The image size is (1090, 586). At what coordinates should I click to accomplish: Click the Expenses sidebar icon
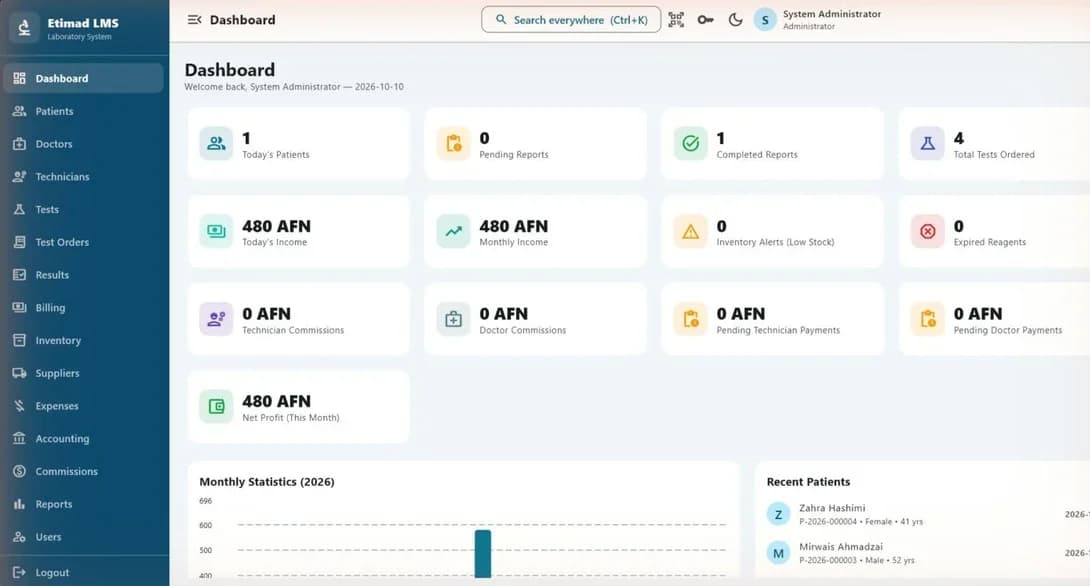click(19, 406)
